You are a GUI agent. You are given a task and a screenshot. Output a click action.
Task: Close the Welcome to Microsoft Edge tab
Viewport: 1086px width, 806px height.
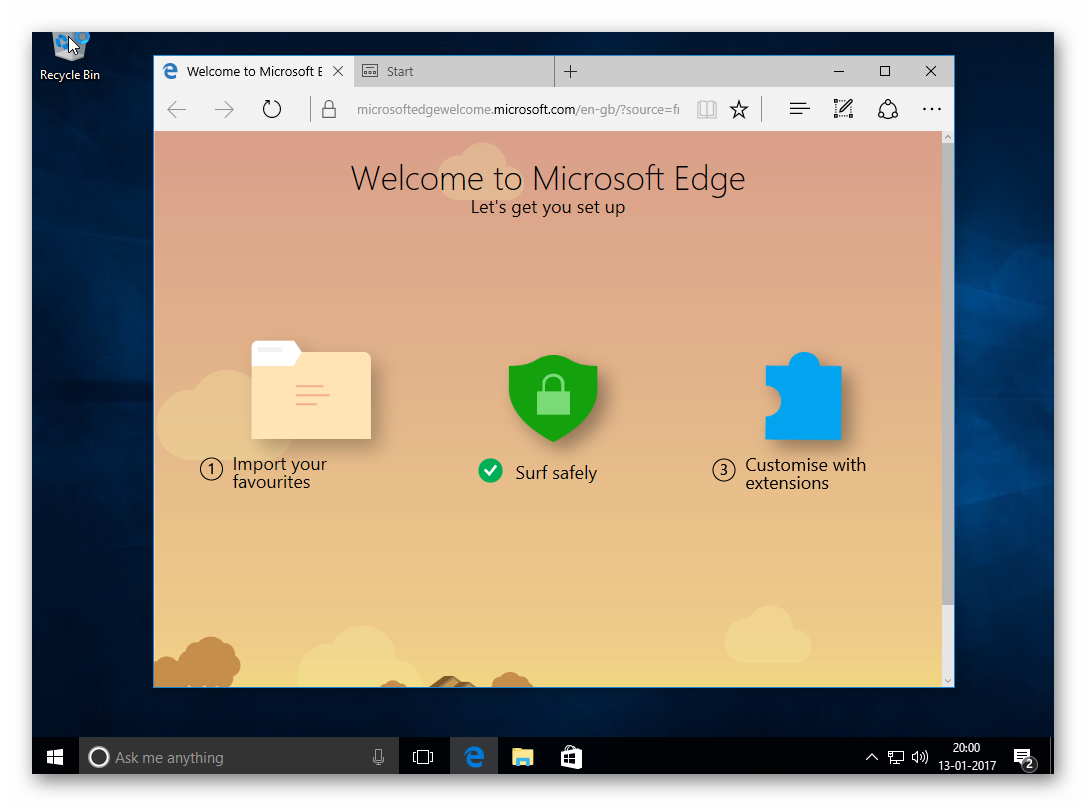338,71
